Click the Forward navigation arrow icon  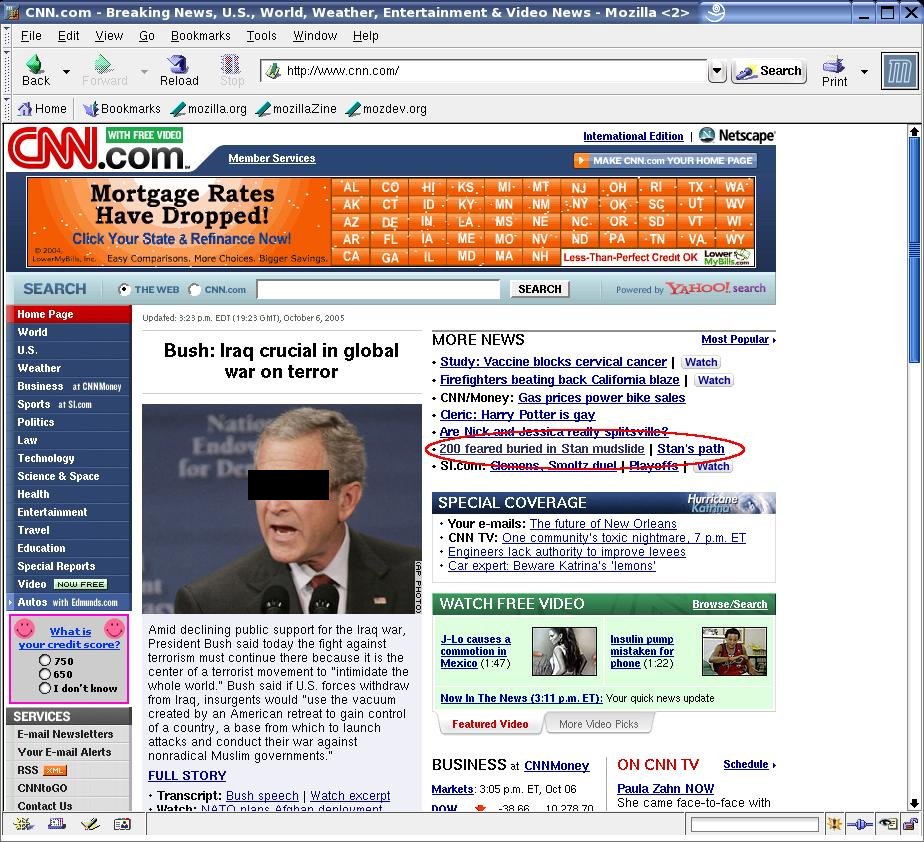click(x=104, y=64)
